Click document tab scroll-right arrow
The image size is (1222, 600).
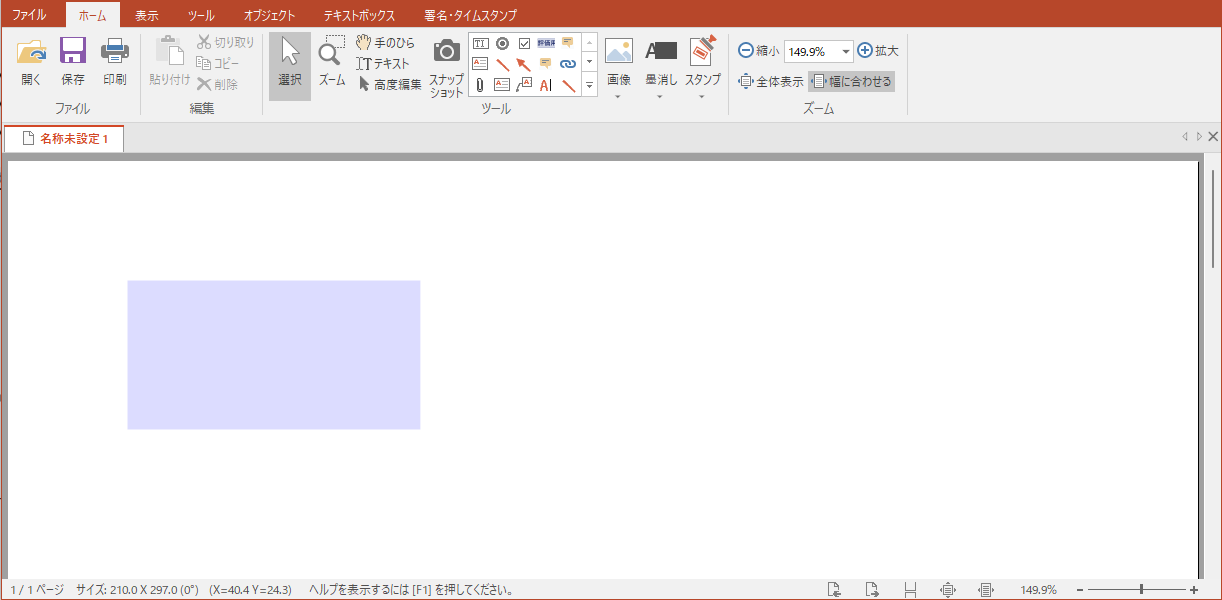(1199, 137)
